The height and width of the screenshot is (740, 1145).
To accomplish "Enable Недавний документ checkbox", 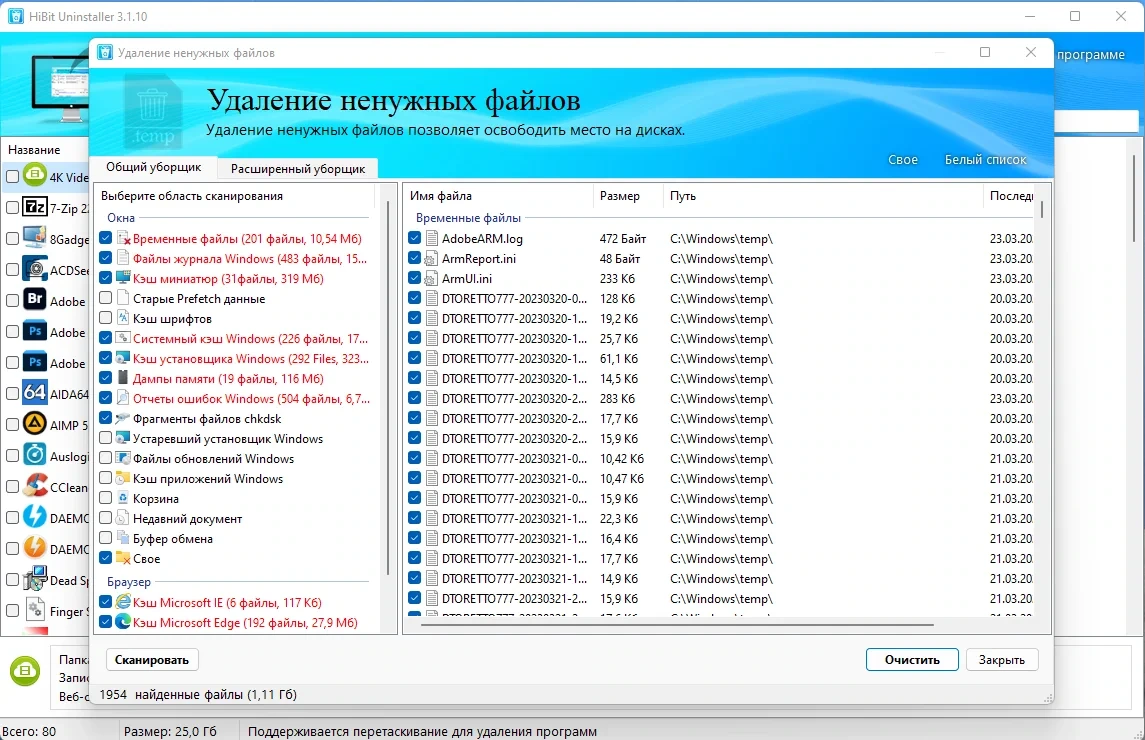I will [105, 518].
